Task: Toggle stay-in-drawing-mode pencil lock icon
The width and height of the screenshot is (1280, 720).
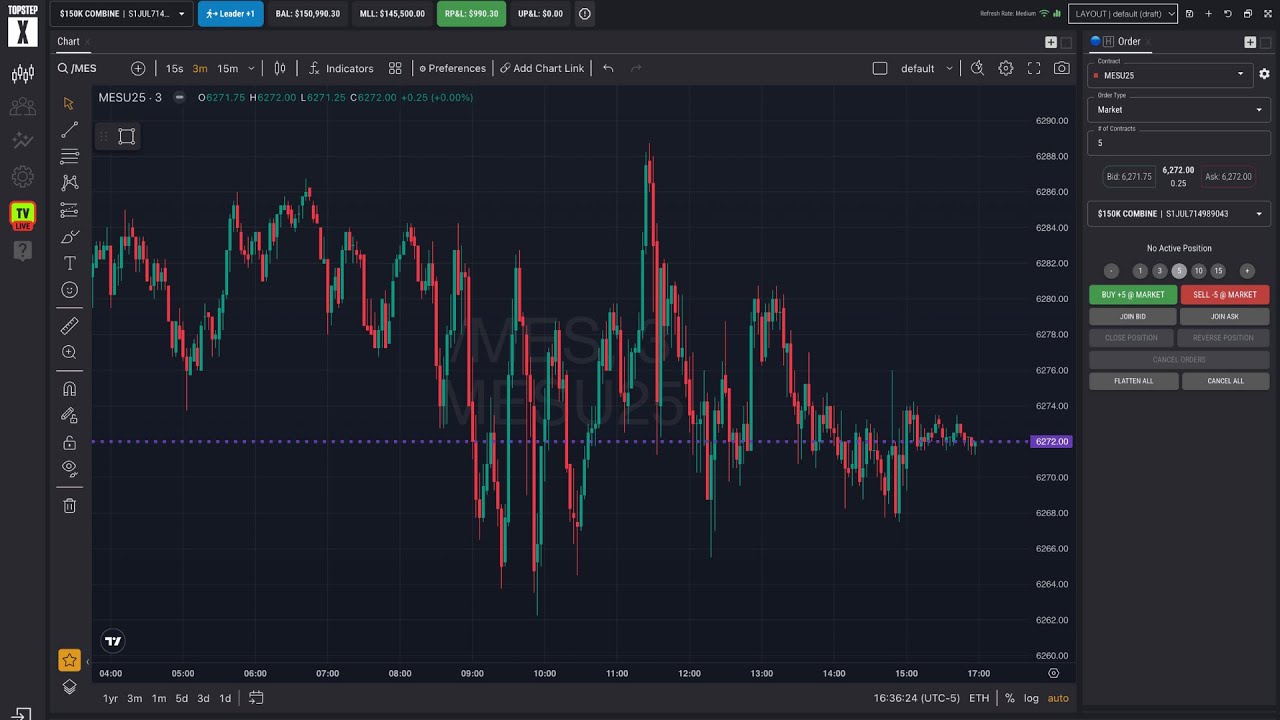Action: coord(69,415)
